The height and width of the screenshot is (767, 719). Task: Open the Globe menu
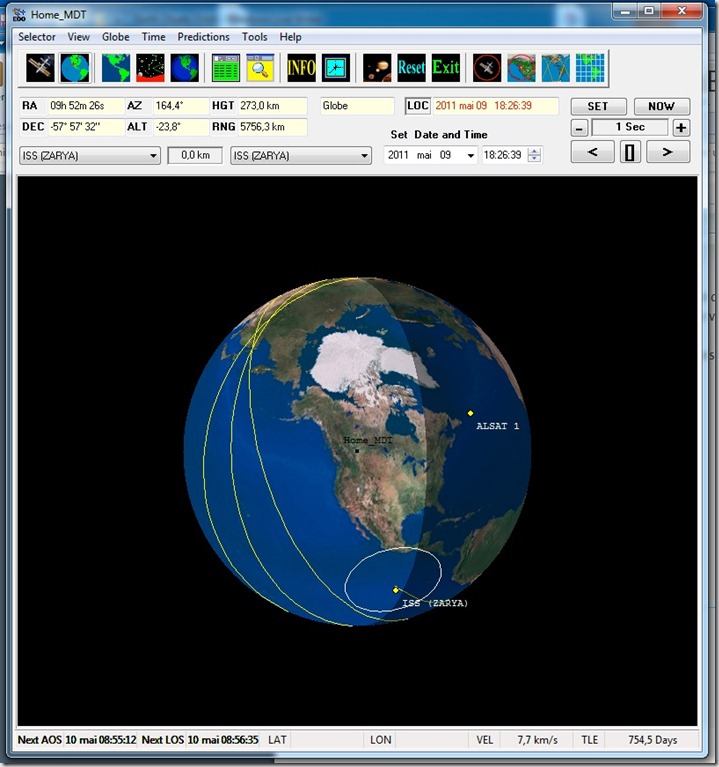click(x=115, y=37)
